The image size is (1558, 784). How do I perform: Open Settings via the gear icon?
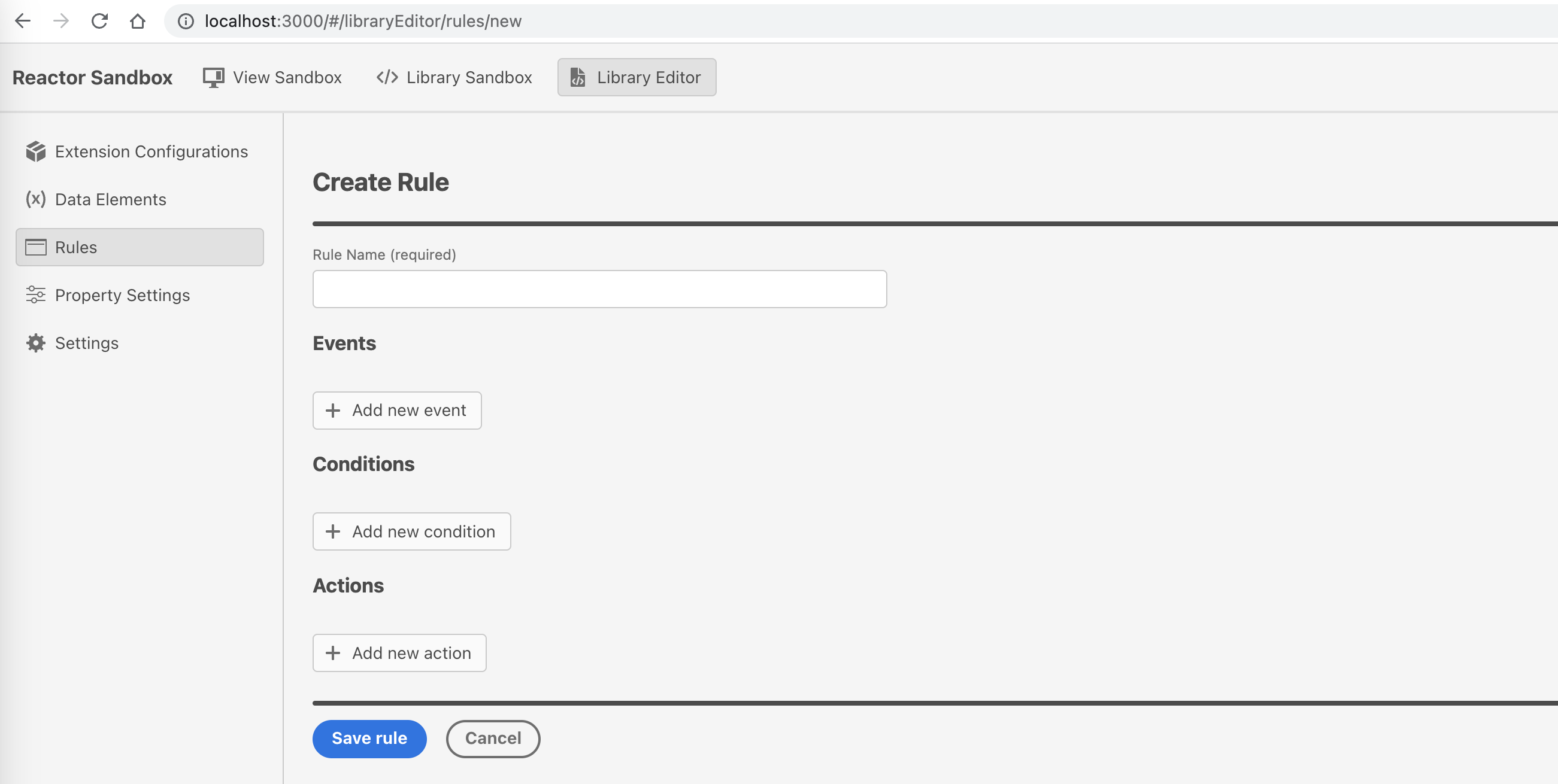coord(36,343)
